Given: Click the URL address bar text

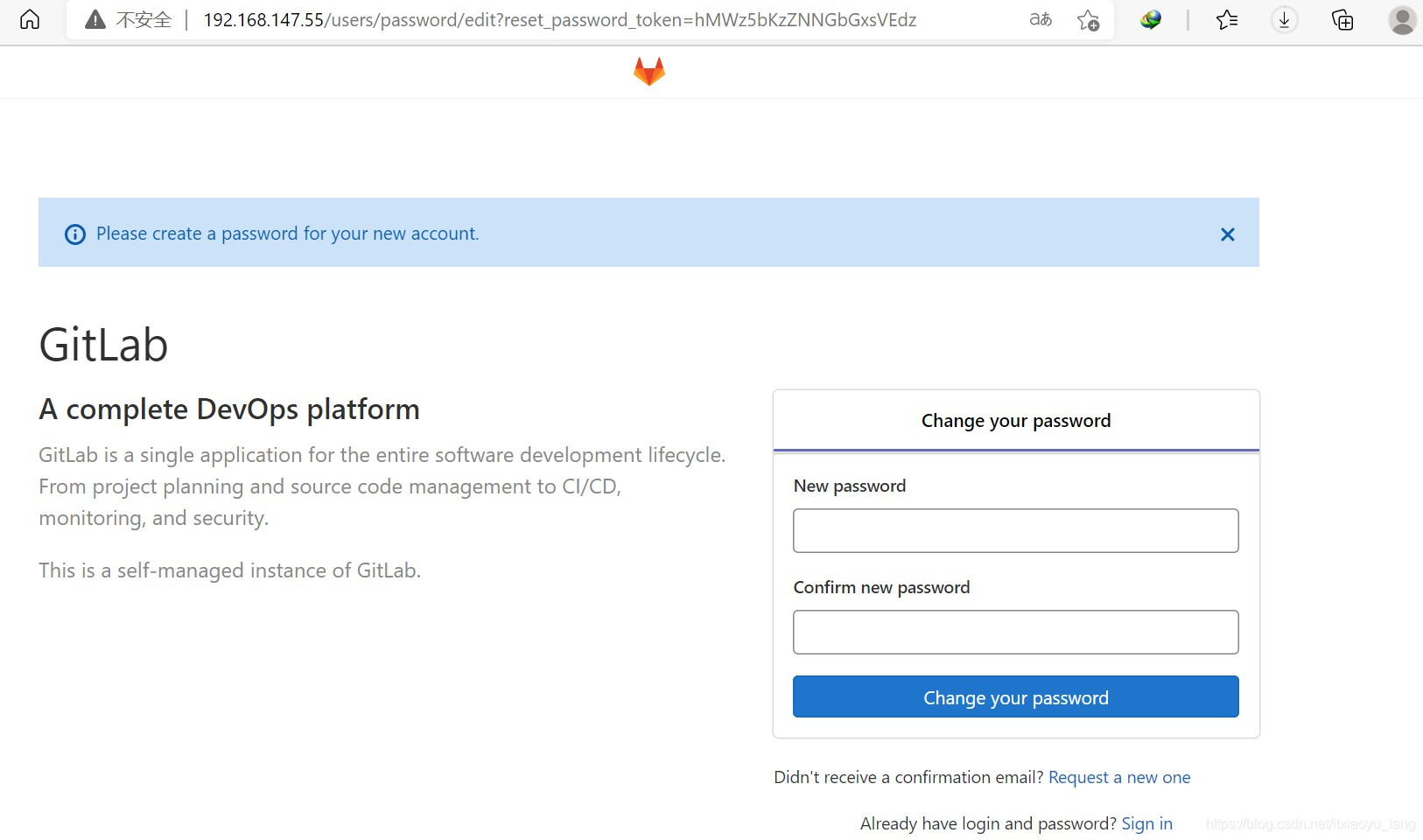Looking at the screenshot, I should coord(560,19).
